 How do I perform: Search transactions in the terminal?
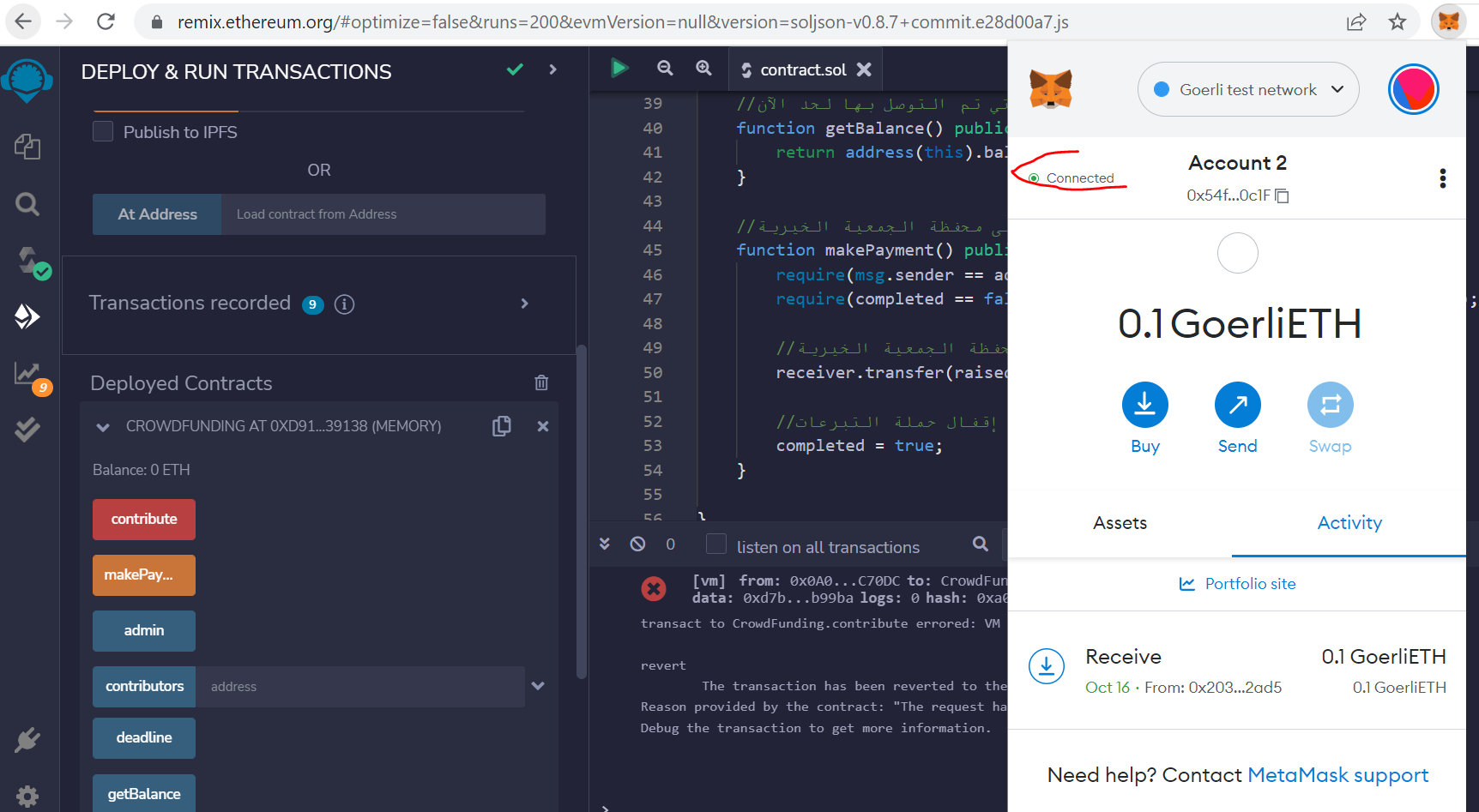pos(981,544)
